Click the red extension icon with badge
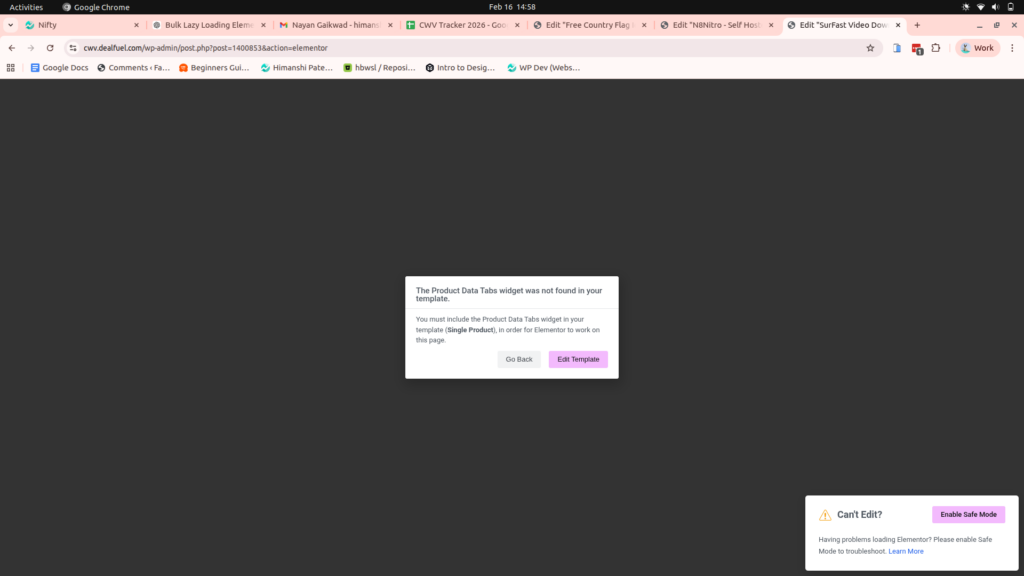1024x576 pixels. coord(916,48)
